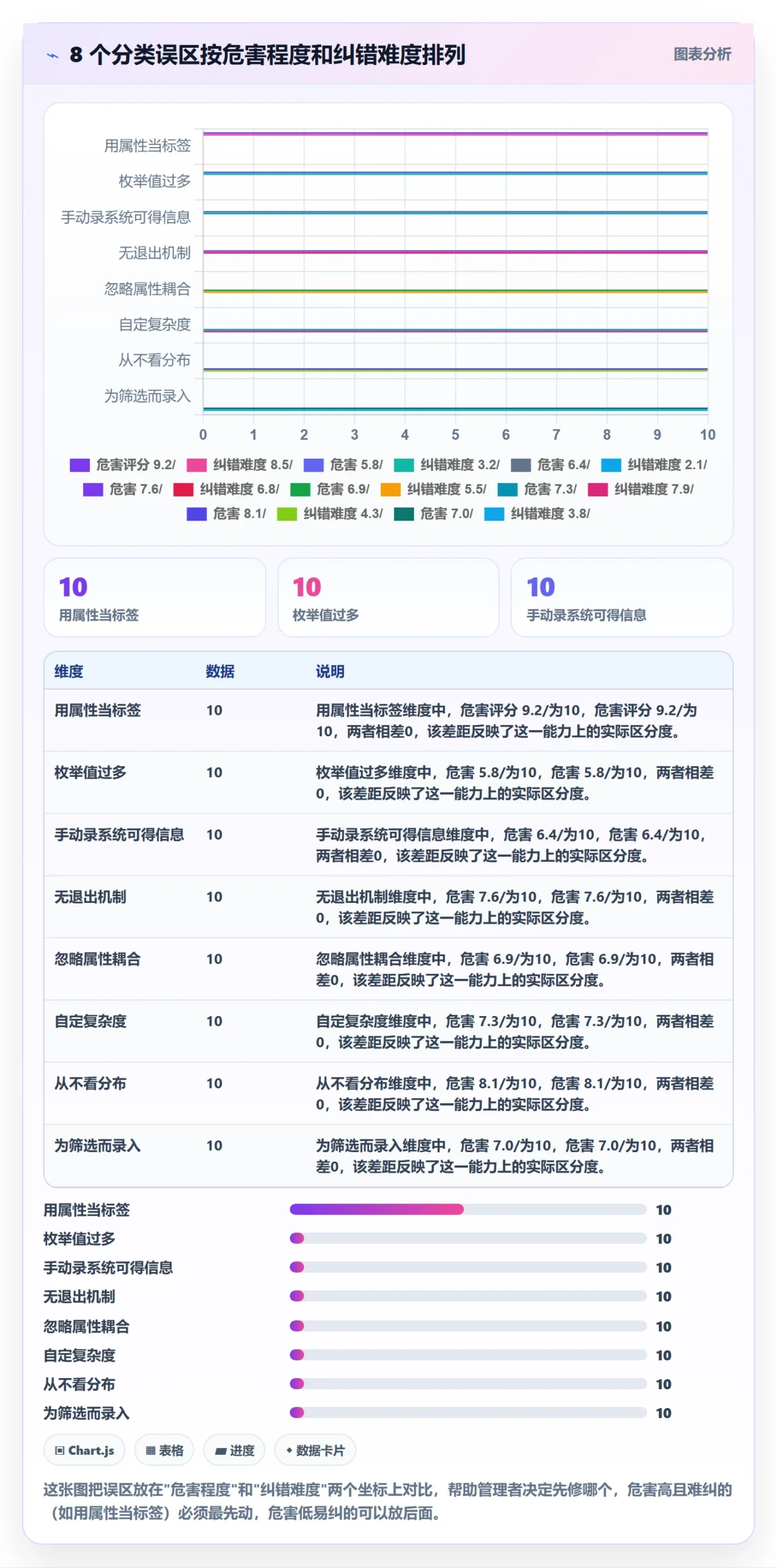Toggle the 危害 7.6/ legend entry

click(122, 489)
